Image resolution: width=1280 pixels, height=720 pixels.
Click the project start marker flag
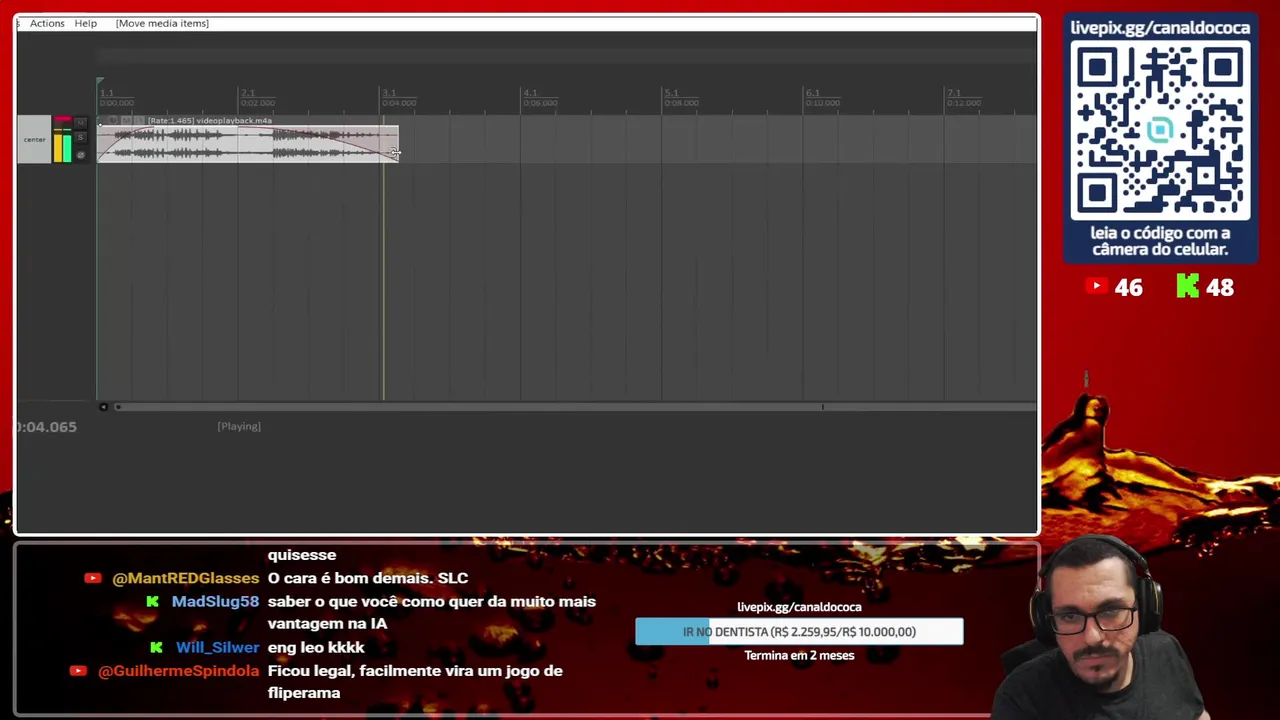pyautogui.click(x=100, y=81)
